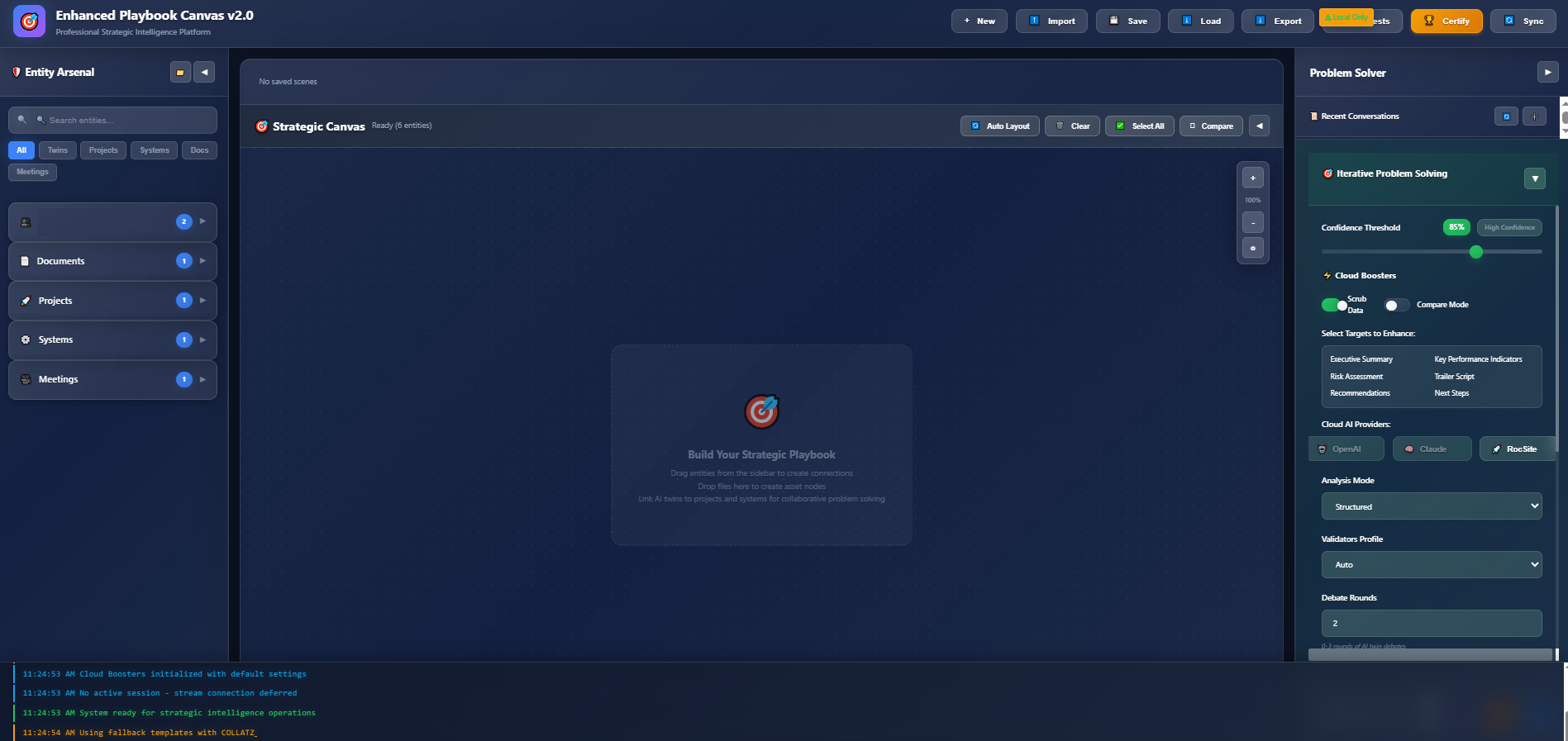The image size is (1568, 741).
Task: Add a new conversation with the plus icon
Action: (1534, 116)
